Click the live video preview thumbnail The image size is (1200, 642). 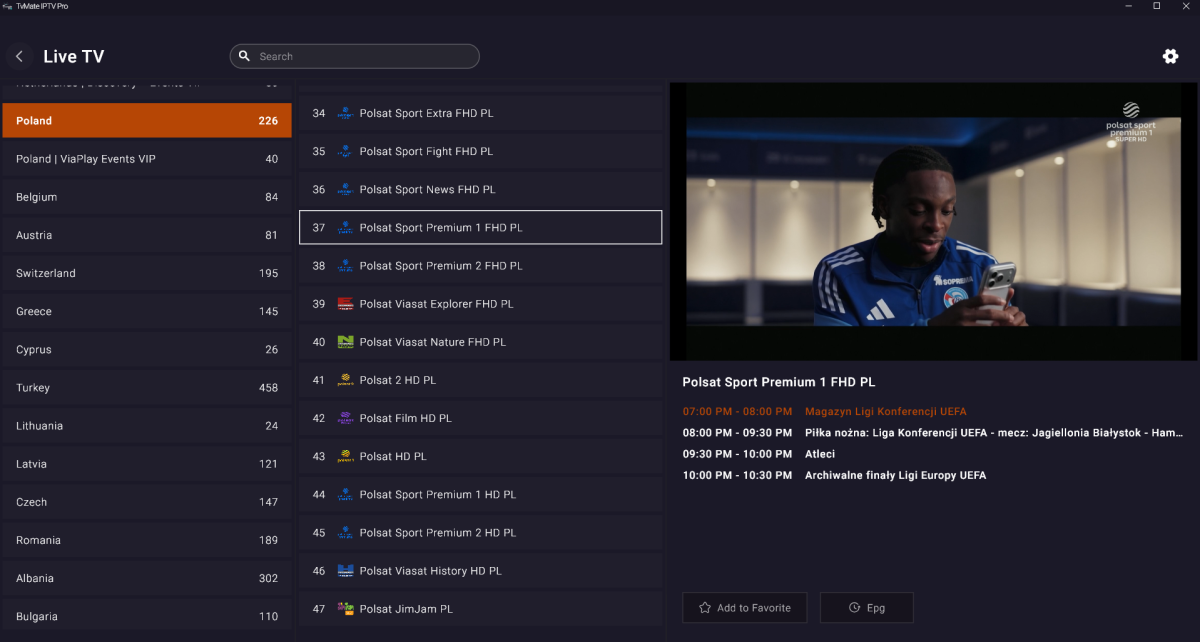tap(933, 221)
